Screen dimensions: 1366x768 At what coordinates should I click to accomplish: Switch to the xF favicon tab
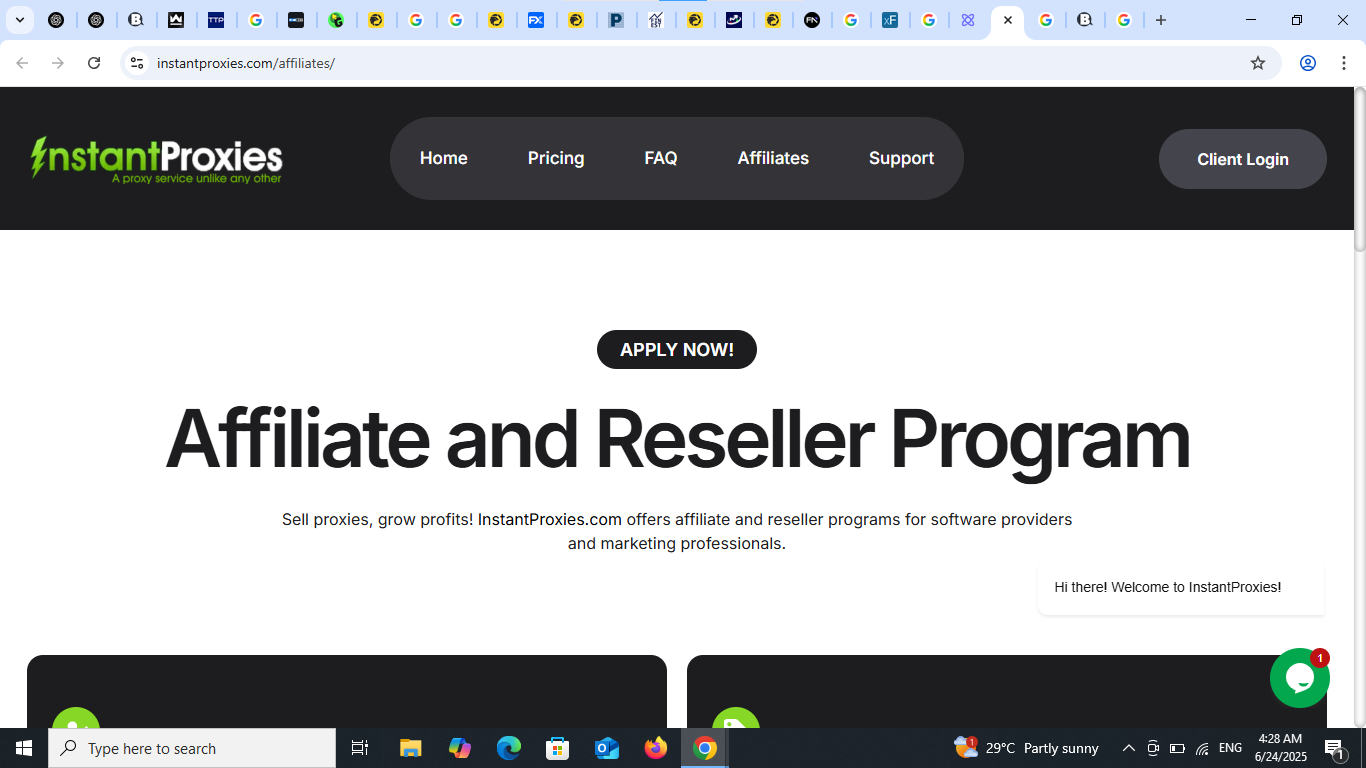890,20
